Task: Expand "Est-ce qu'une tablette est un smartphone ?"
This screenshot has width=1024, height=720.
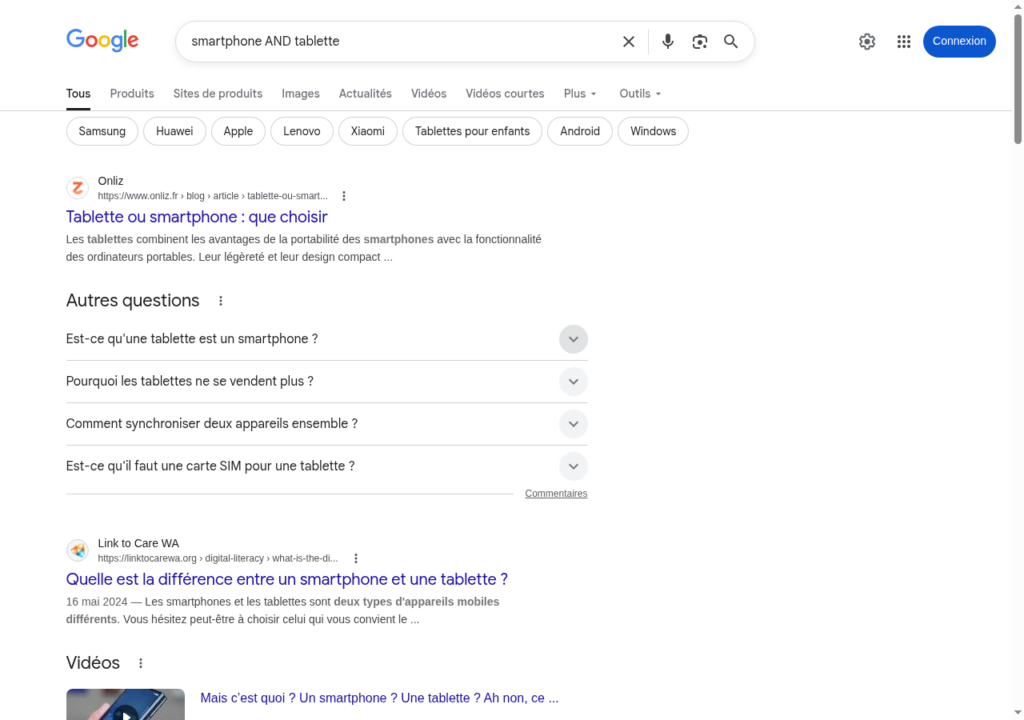Action: tap(573, 339)
